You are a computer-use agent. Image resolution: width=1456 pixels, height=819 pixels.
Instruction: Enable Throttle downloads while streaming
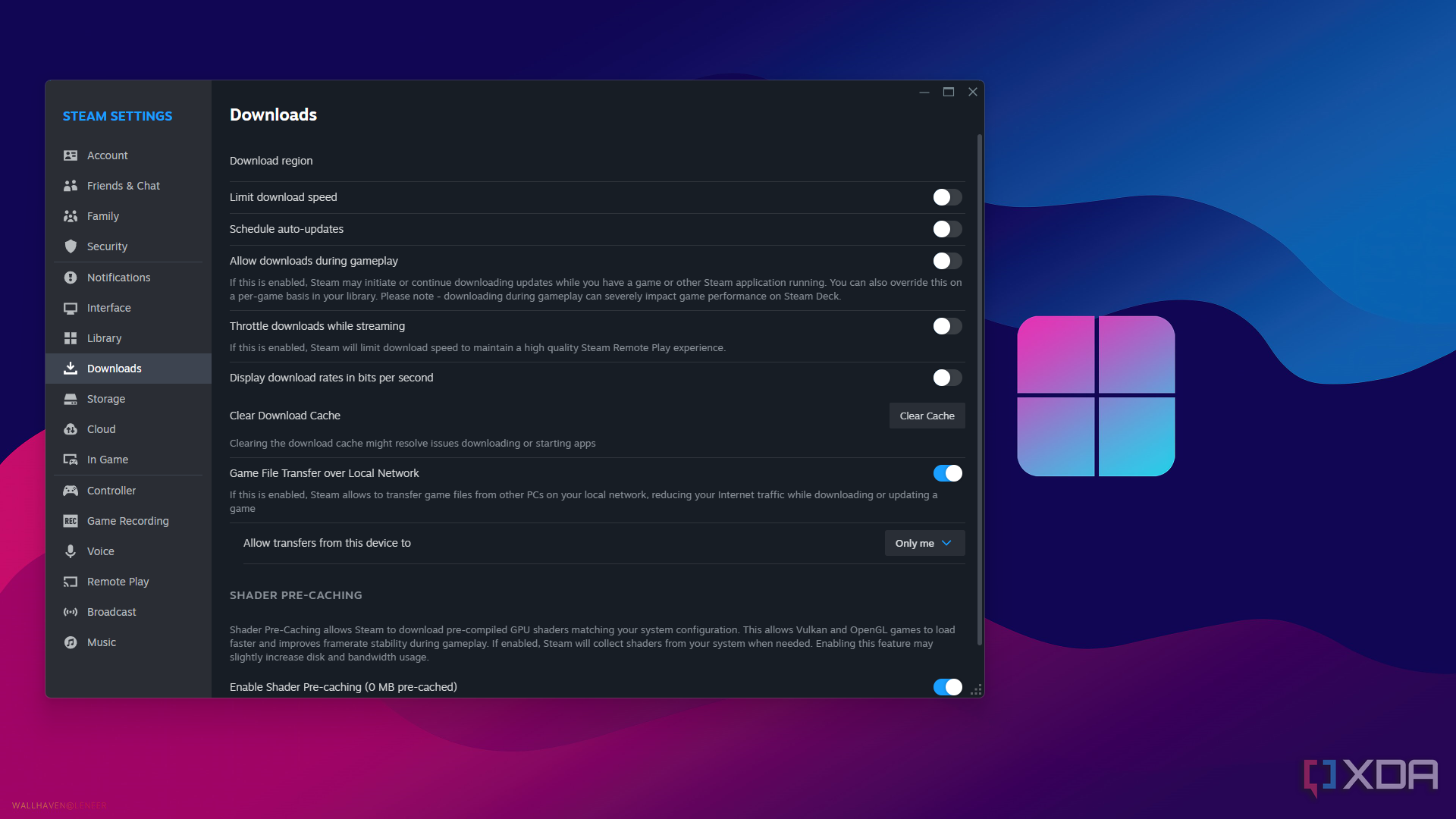click(945, 325)
